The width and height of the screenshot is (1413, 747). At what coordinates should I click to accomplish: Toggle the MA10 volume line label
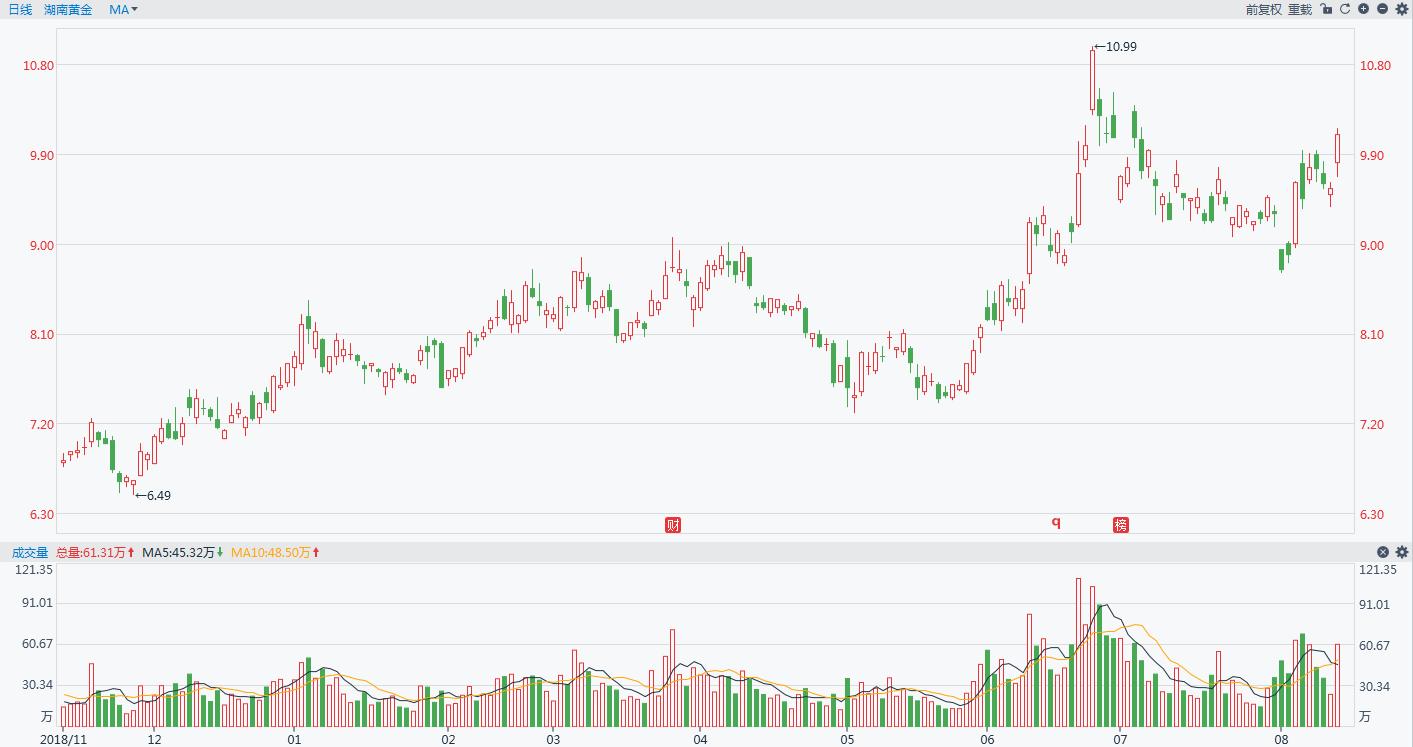pos(274,552)
